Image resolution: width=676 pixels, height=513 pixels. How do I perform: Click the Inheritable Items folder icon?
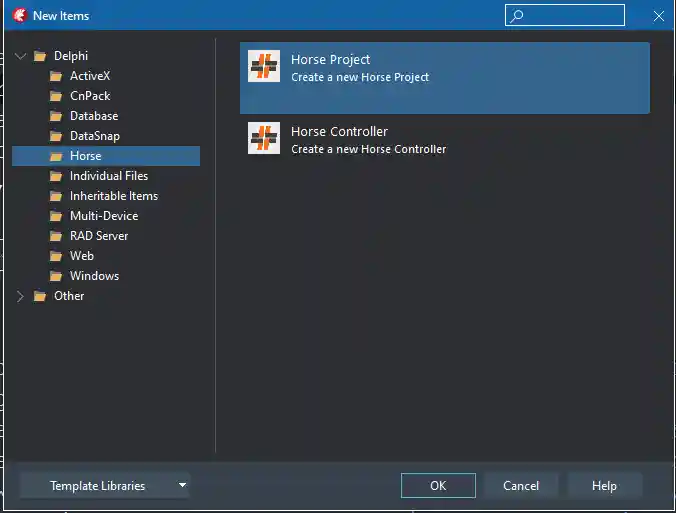(x=56, y=196)
